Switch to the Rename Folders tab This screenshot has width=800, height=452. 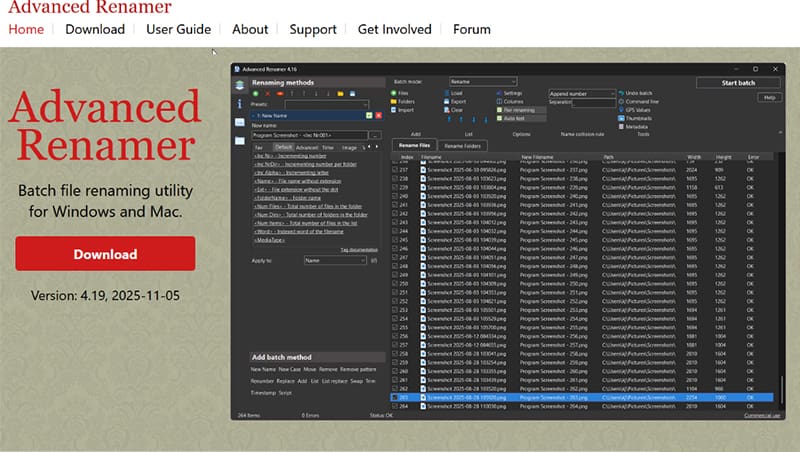point(461,146)
